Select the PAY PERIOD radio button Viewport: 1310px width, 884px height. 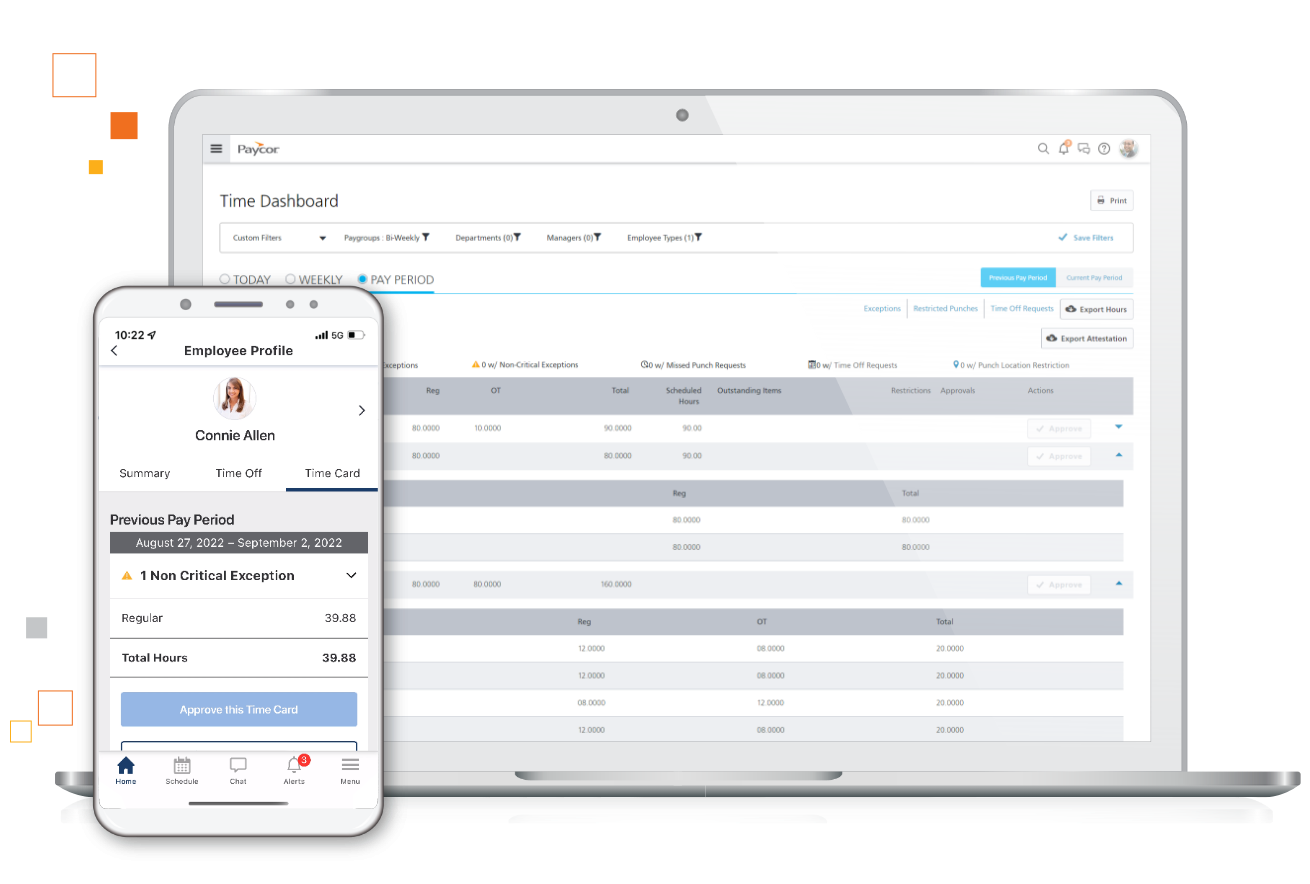pos(363,280)
